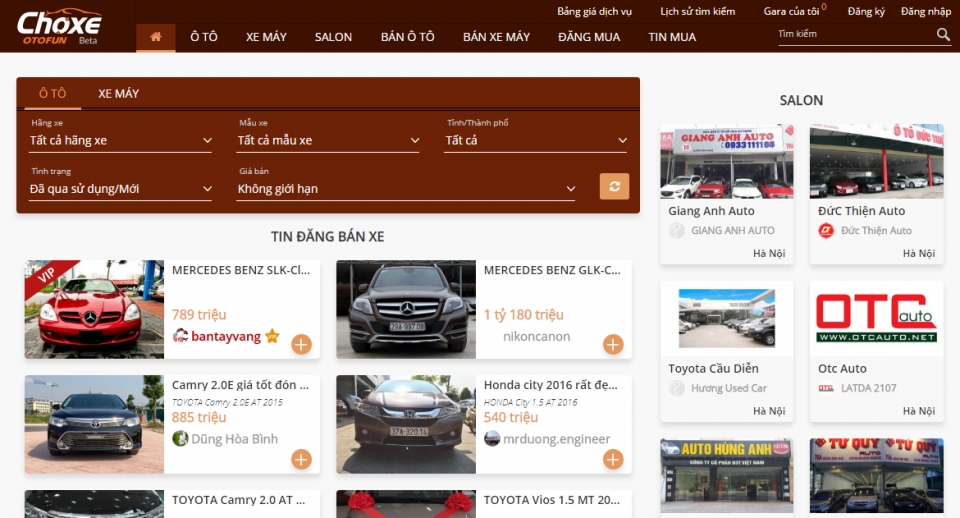Open the Hãng xe dropdown
Image resolution: width=960 pixels, height=518 pixels.
tap(121, 140)
